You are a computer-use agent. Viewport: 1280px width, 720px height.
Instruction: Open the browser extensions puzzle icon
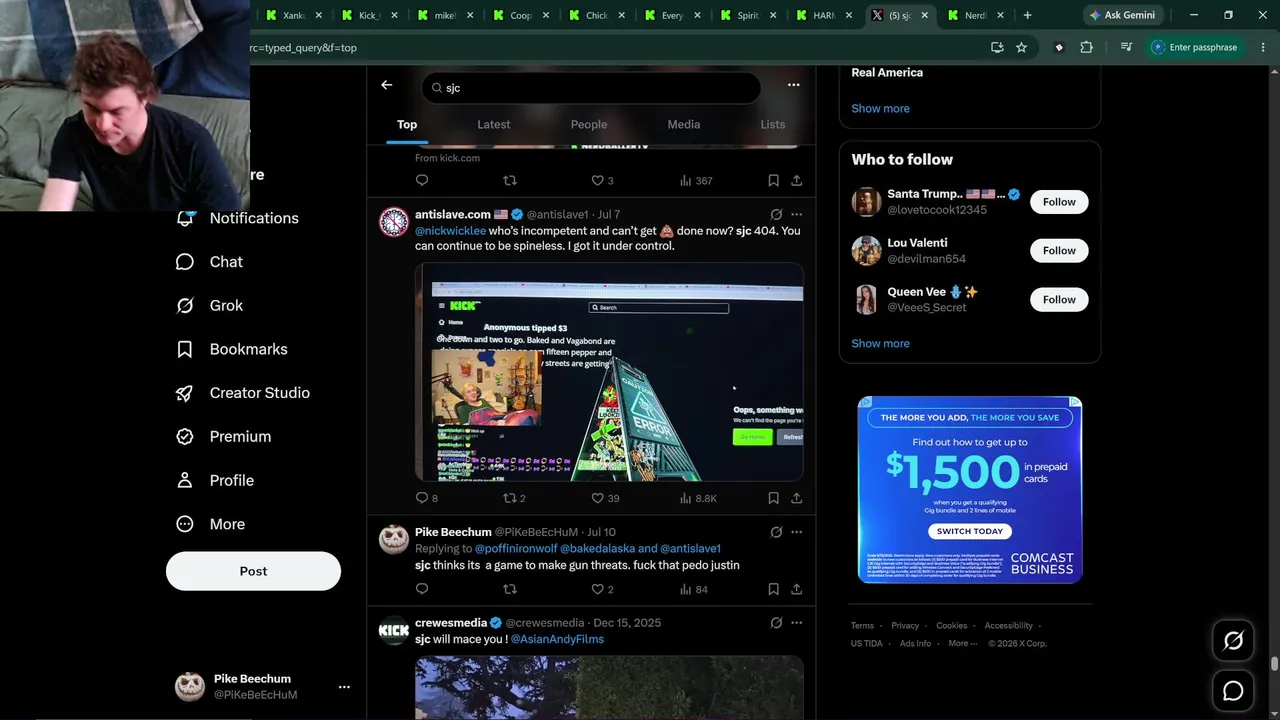(x=1086, y=47)
